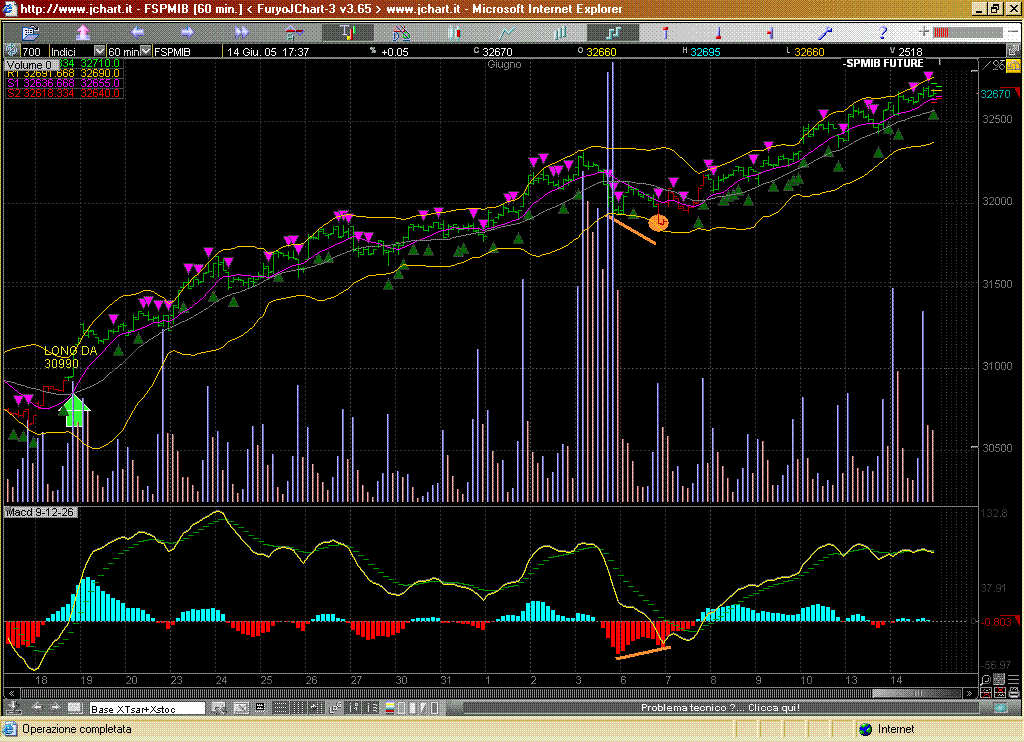Click the Internet zone status bar icon
The image size is (1024, 742).
pyautogui.click(x=865, y=729)
